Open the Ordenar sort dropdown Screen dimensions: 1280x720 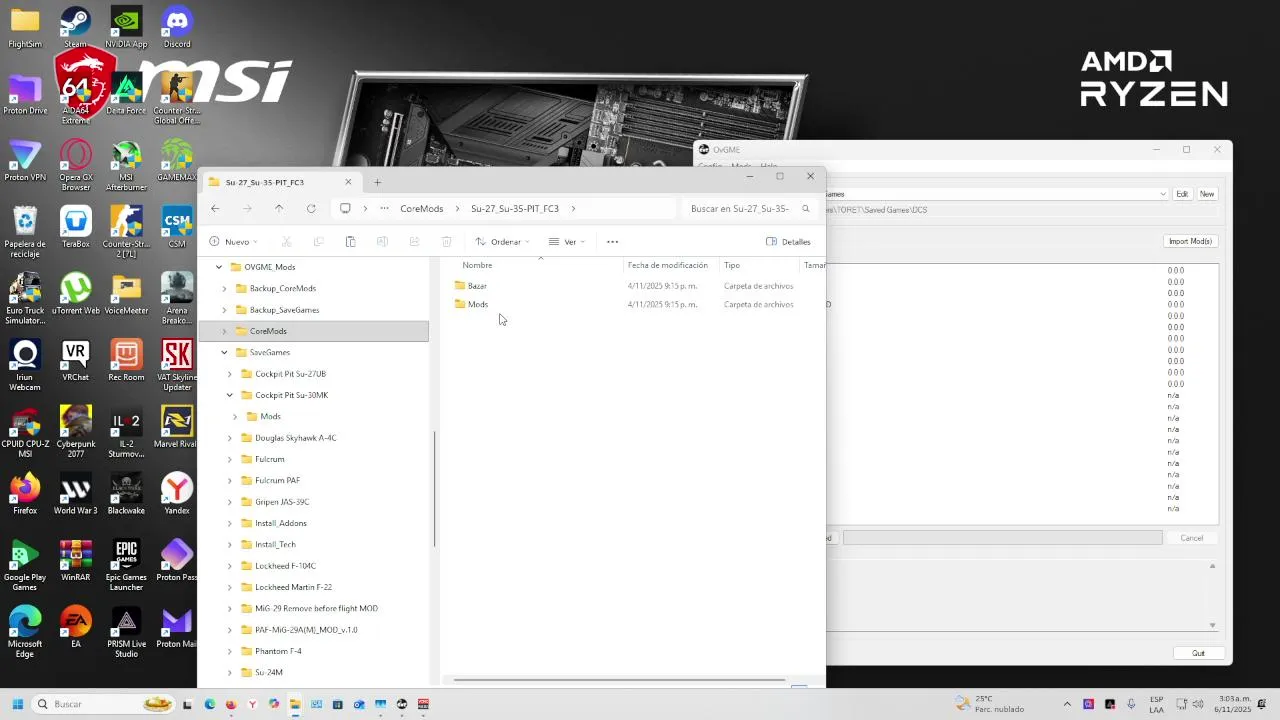(502, 241)
